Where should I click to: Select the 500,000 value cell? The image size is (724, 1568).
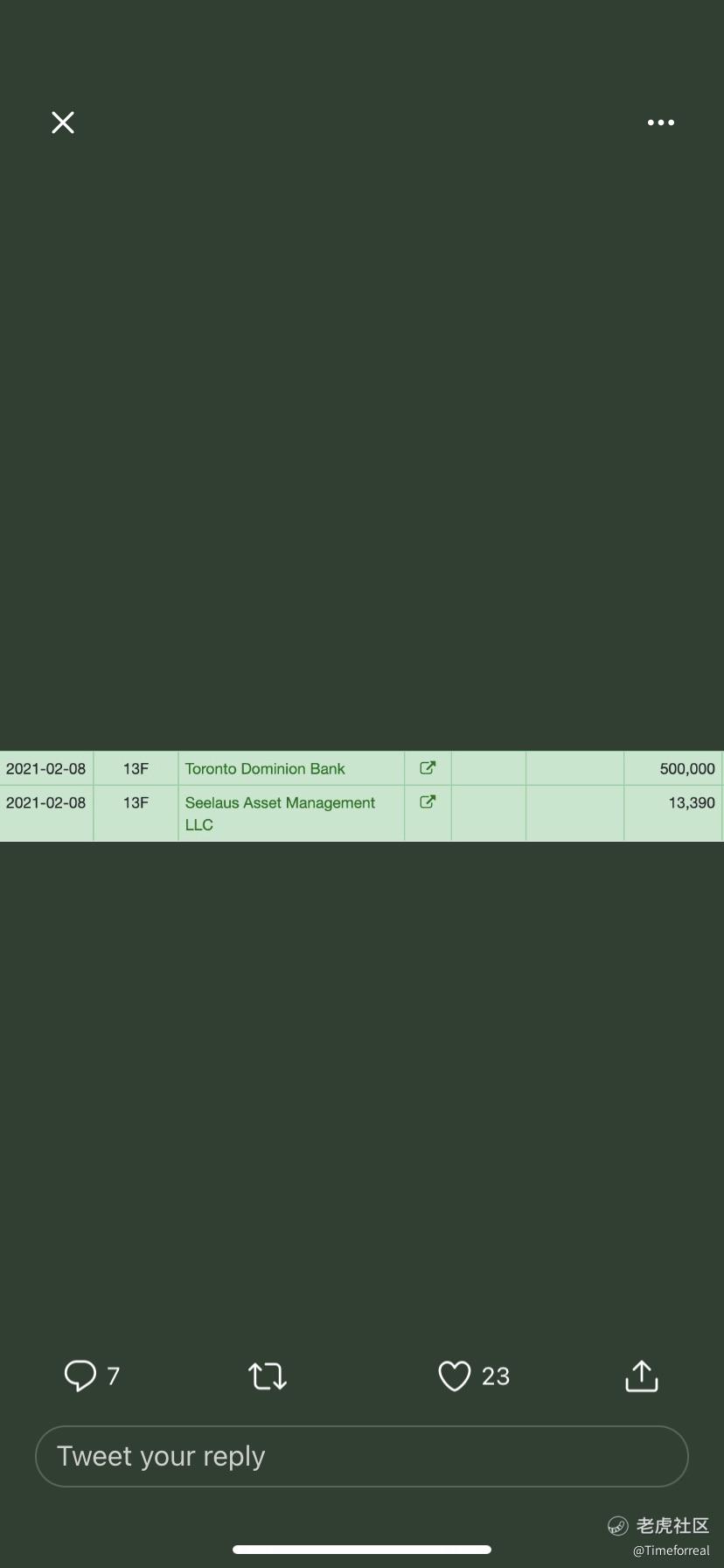673,768
